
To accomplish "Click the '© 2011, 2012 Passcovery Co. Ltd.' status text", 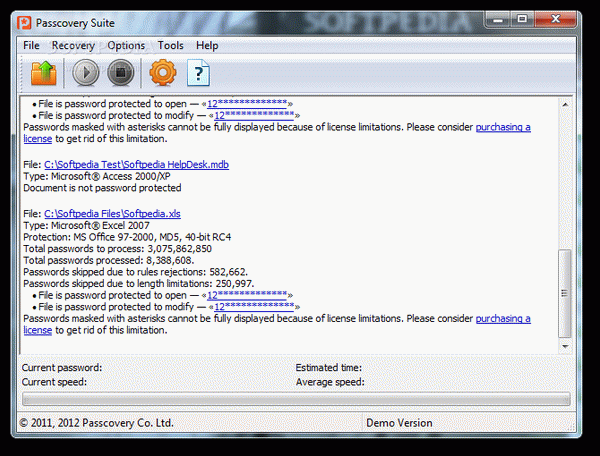I will point(96,423).
